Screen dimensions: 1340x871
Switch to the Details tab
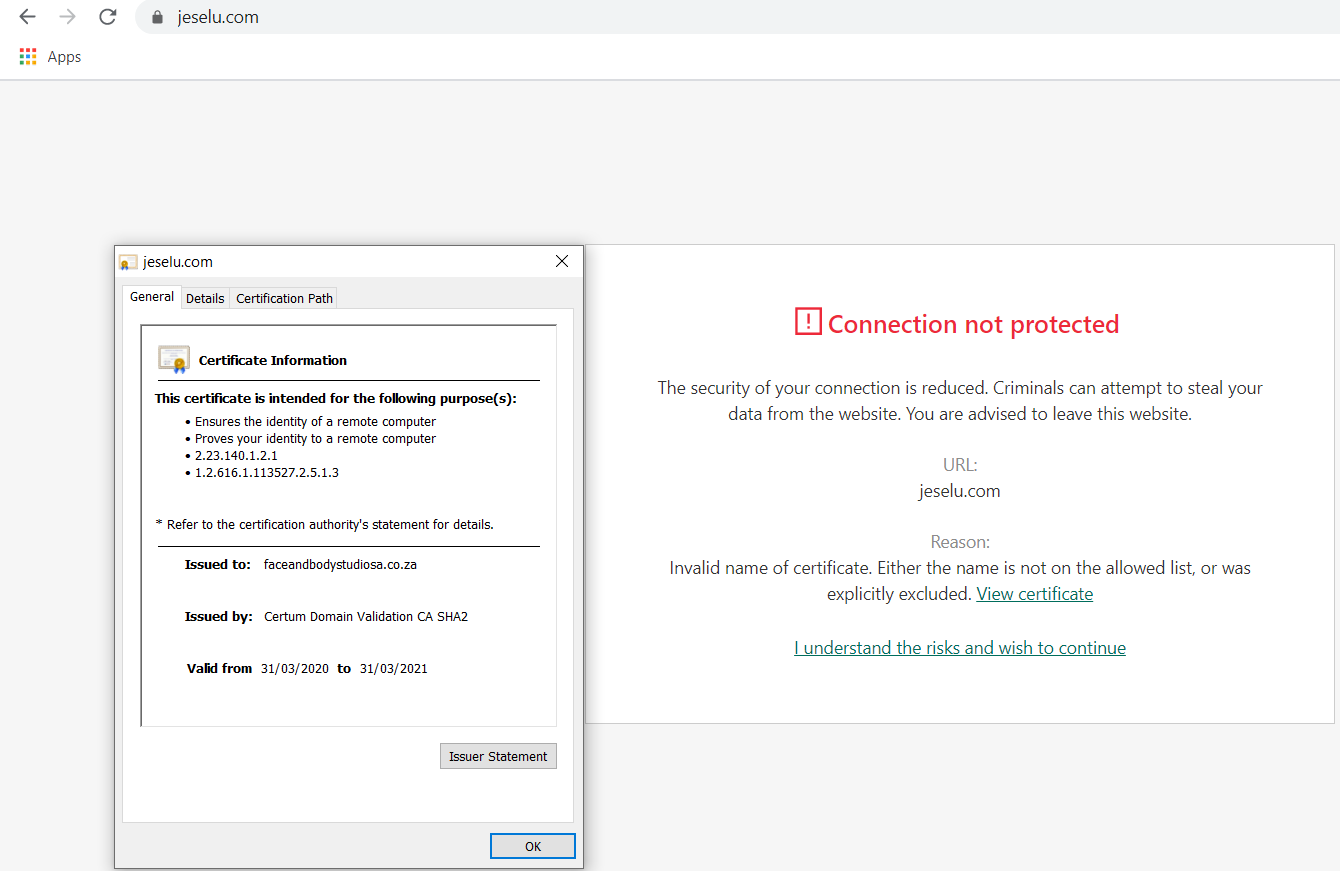coord(205,298)
